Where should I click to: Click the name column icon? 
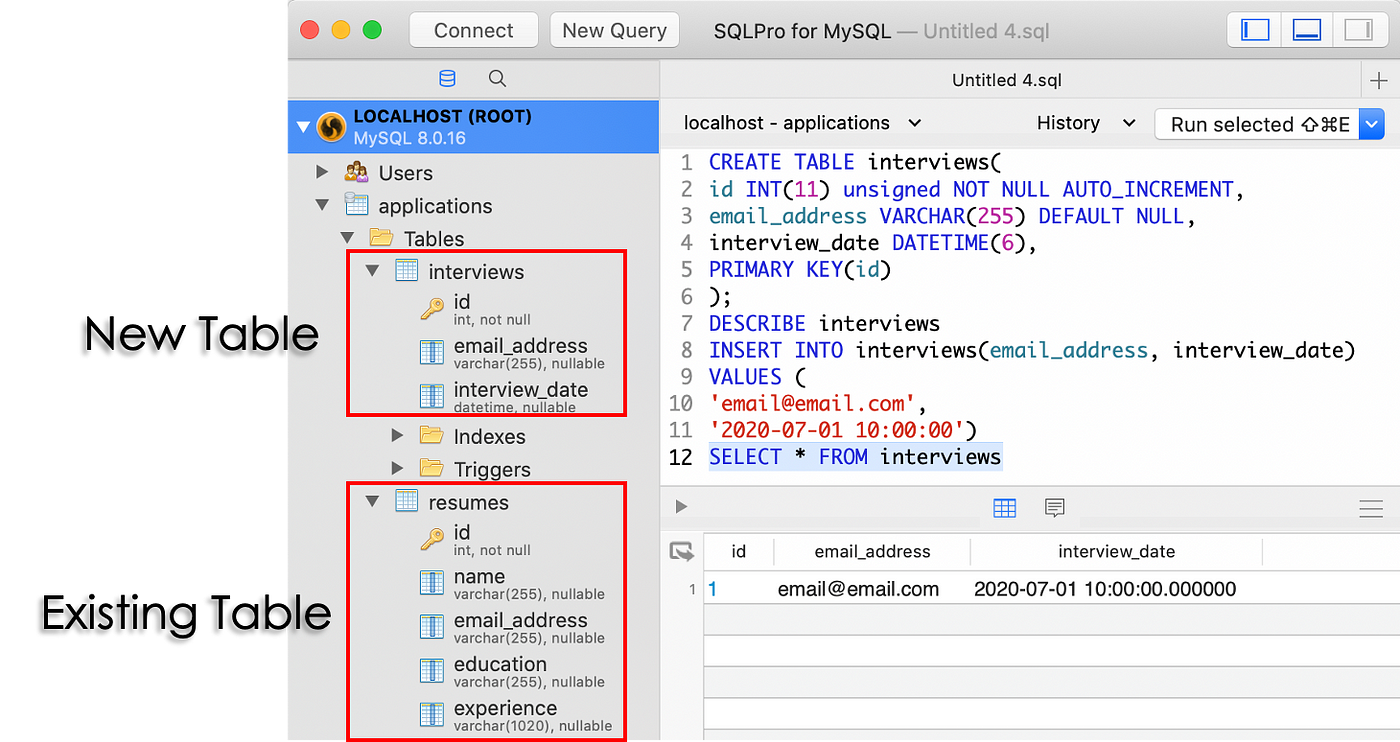coord(432,583)
